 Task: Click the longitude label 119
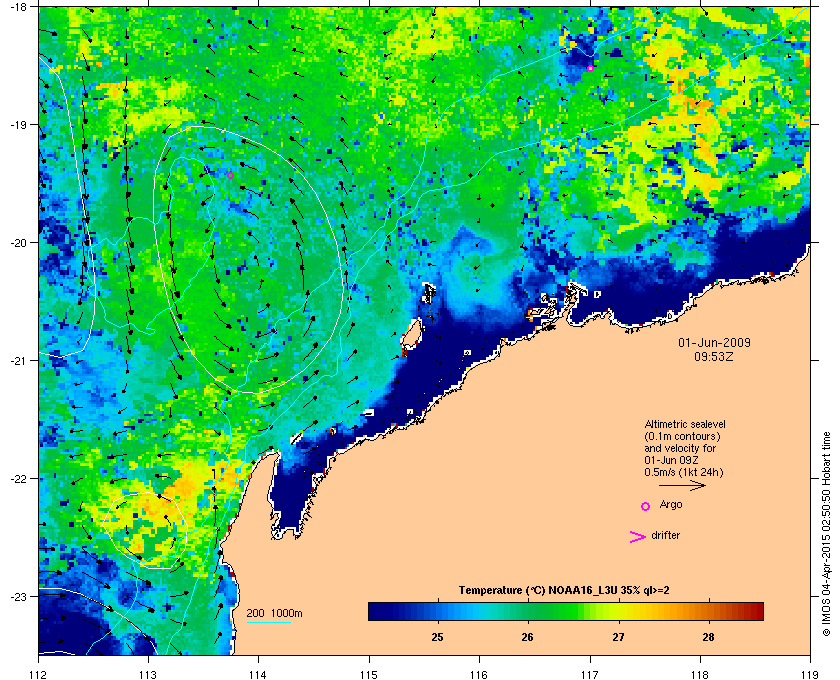point(810,674)
